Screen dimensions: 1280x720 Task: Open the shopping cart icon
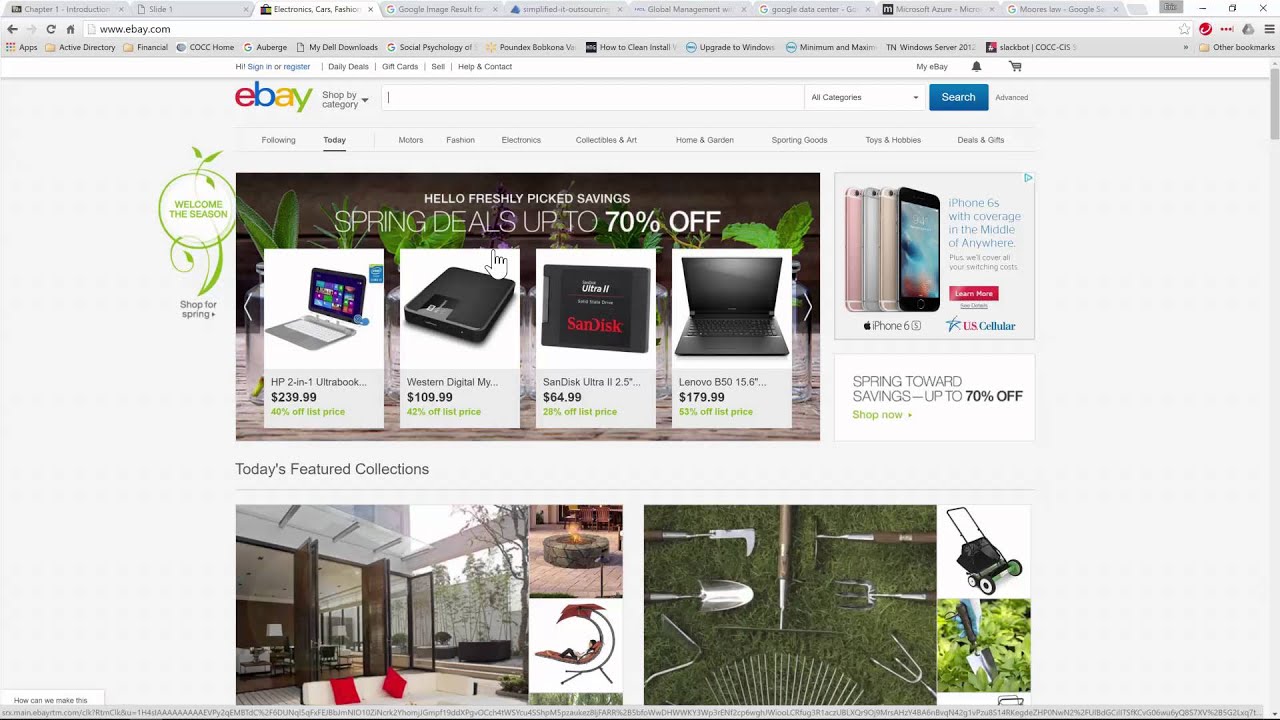coord(1015,67)
